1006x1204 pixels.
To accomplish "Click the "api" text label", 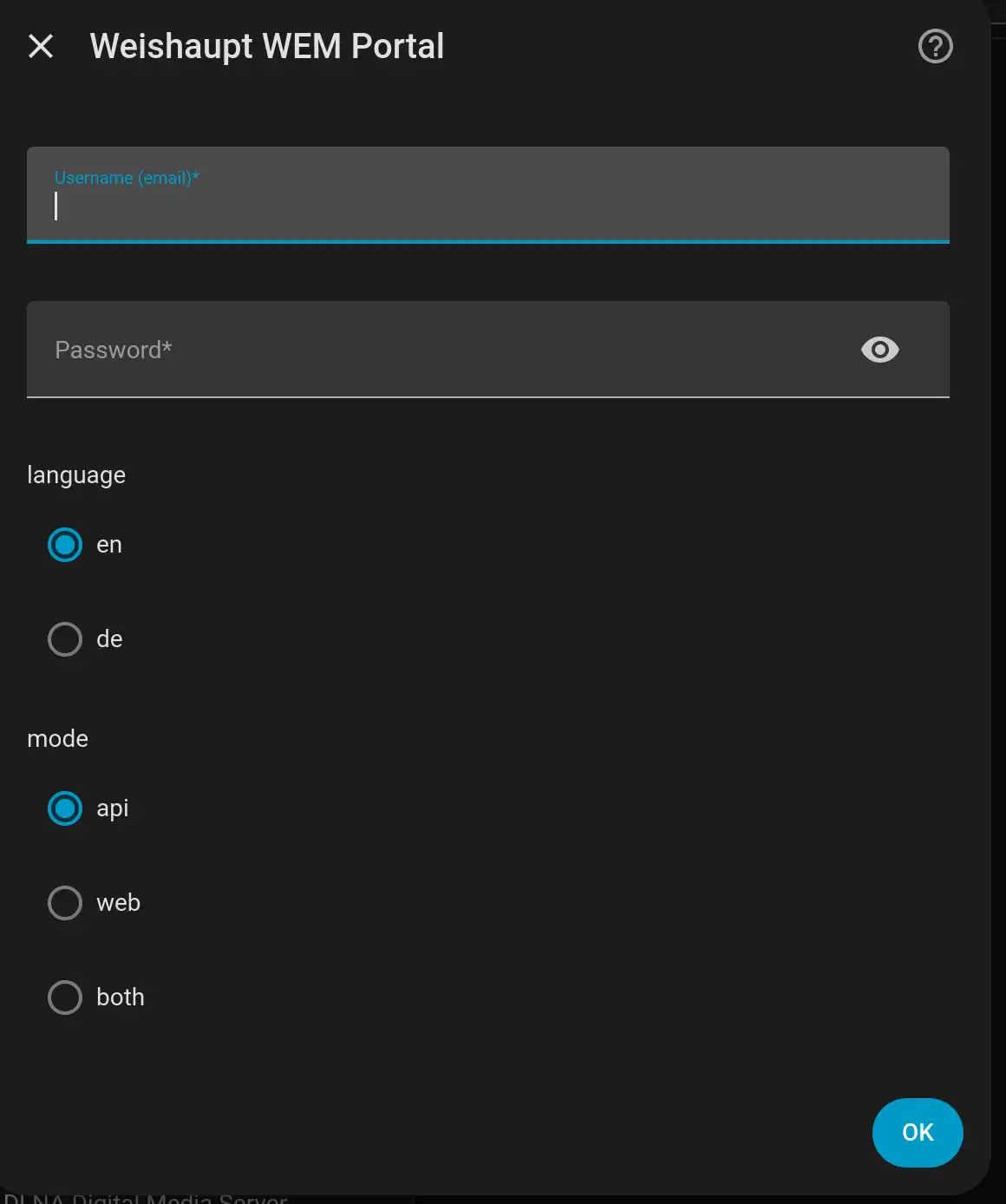I will tap(113, 808).
